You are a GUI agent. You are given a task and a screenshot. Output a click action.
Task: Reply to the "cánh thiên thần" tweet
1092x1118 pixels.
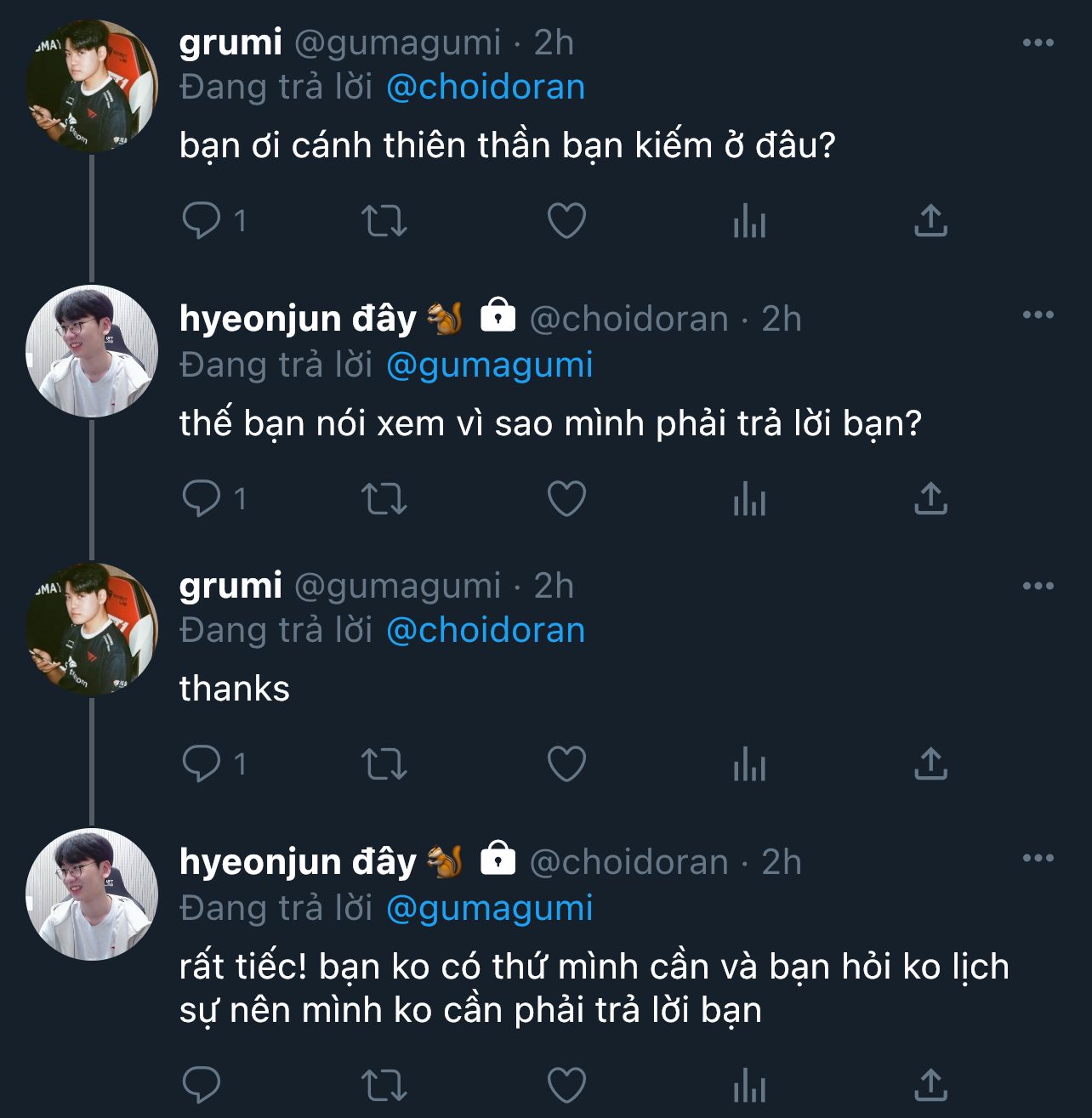click(x=202, y=221)
